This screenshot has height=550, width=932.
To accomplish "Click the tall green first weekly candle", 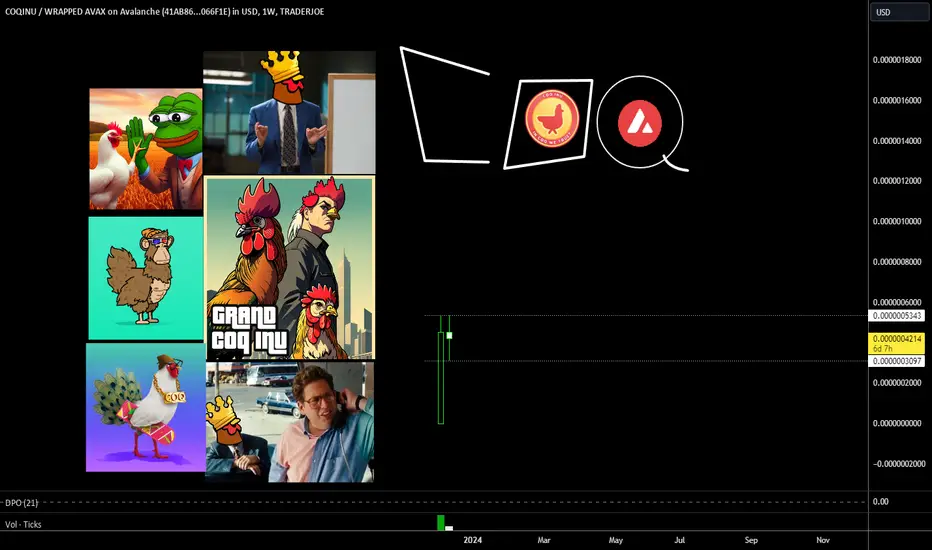I will [x=441, y=377].
